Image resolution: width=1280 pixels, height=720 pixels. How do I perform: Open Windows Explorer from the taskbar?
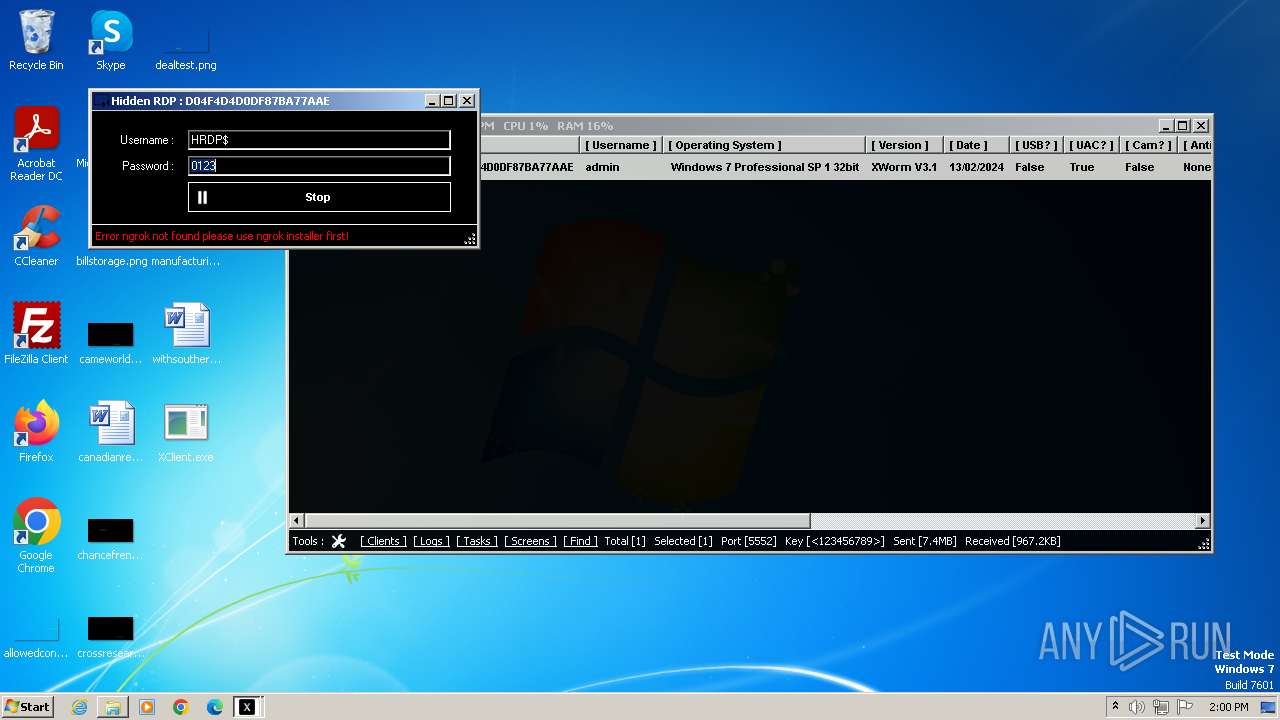click(x=113, y=707)
